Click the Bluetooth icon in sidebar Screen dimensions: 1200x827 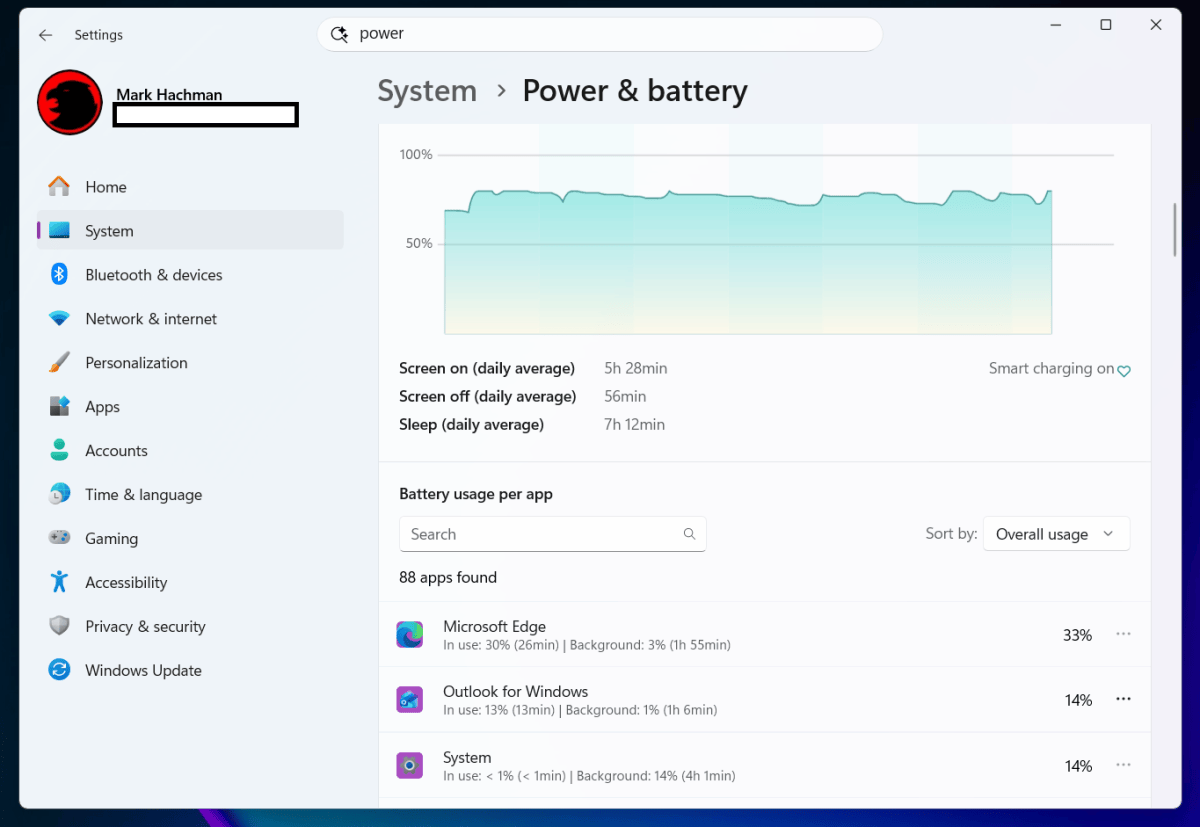pyautogui.click(x=60, y=275)
